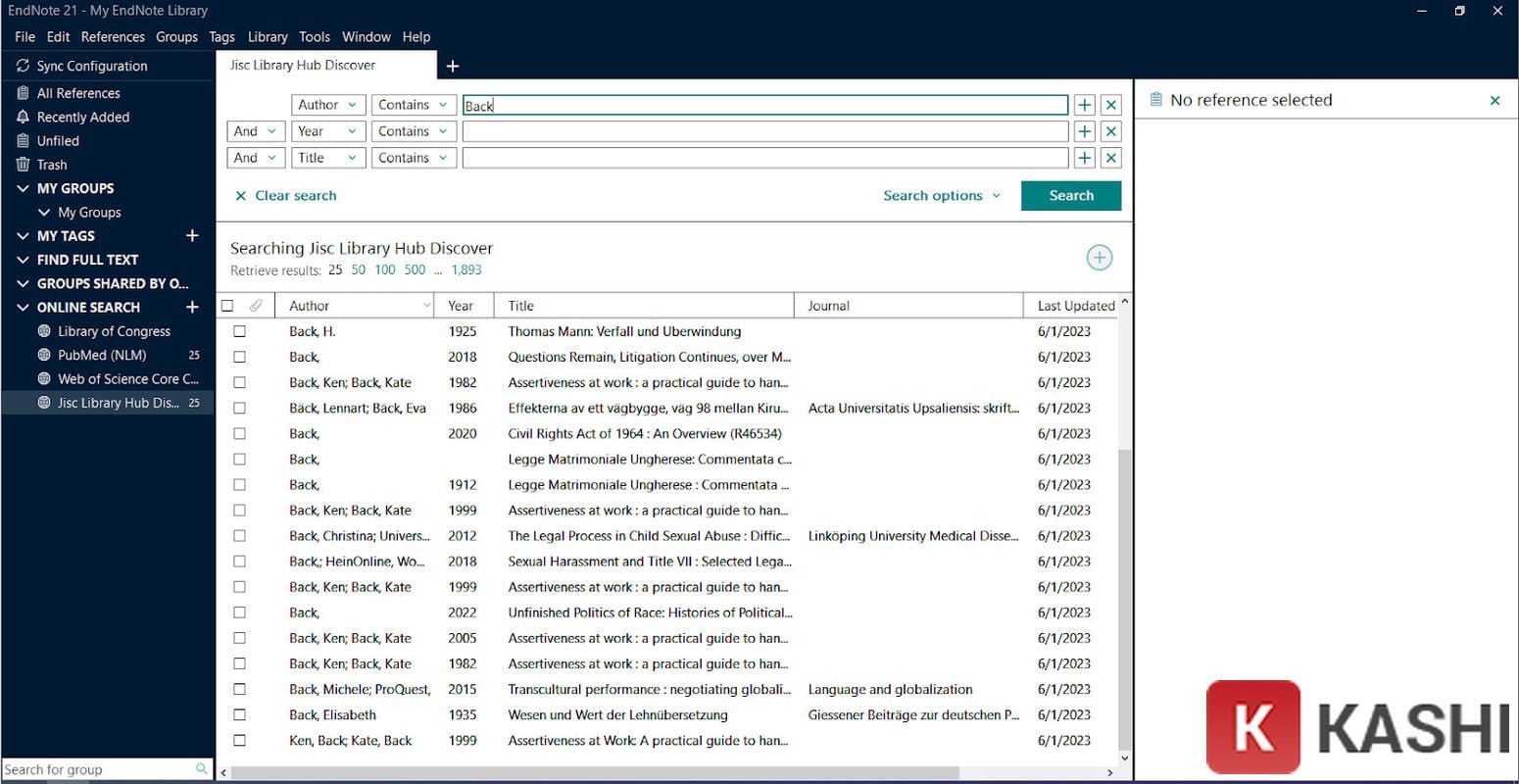The width and height of the screenshot is (1519, 784).
Task: Sort by the paperclip attachment column icon
Action: pyautogui.click(x=257, y=305)
